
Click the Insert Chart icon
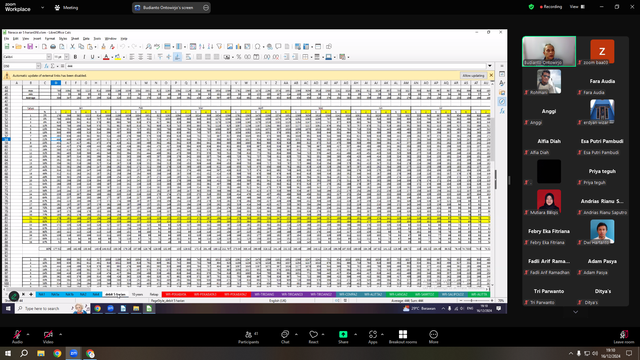pos(238,47)
